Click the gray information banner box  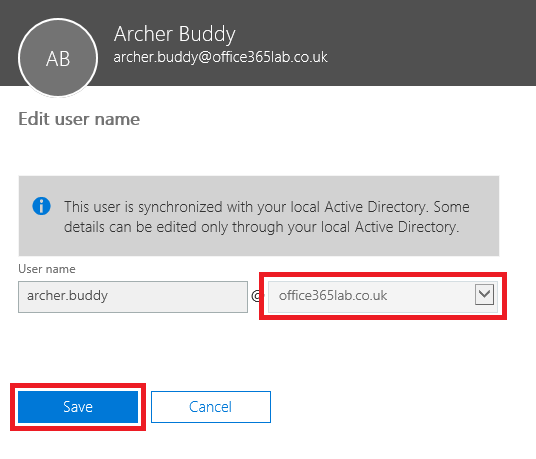259,216
